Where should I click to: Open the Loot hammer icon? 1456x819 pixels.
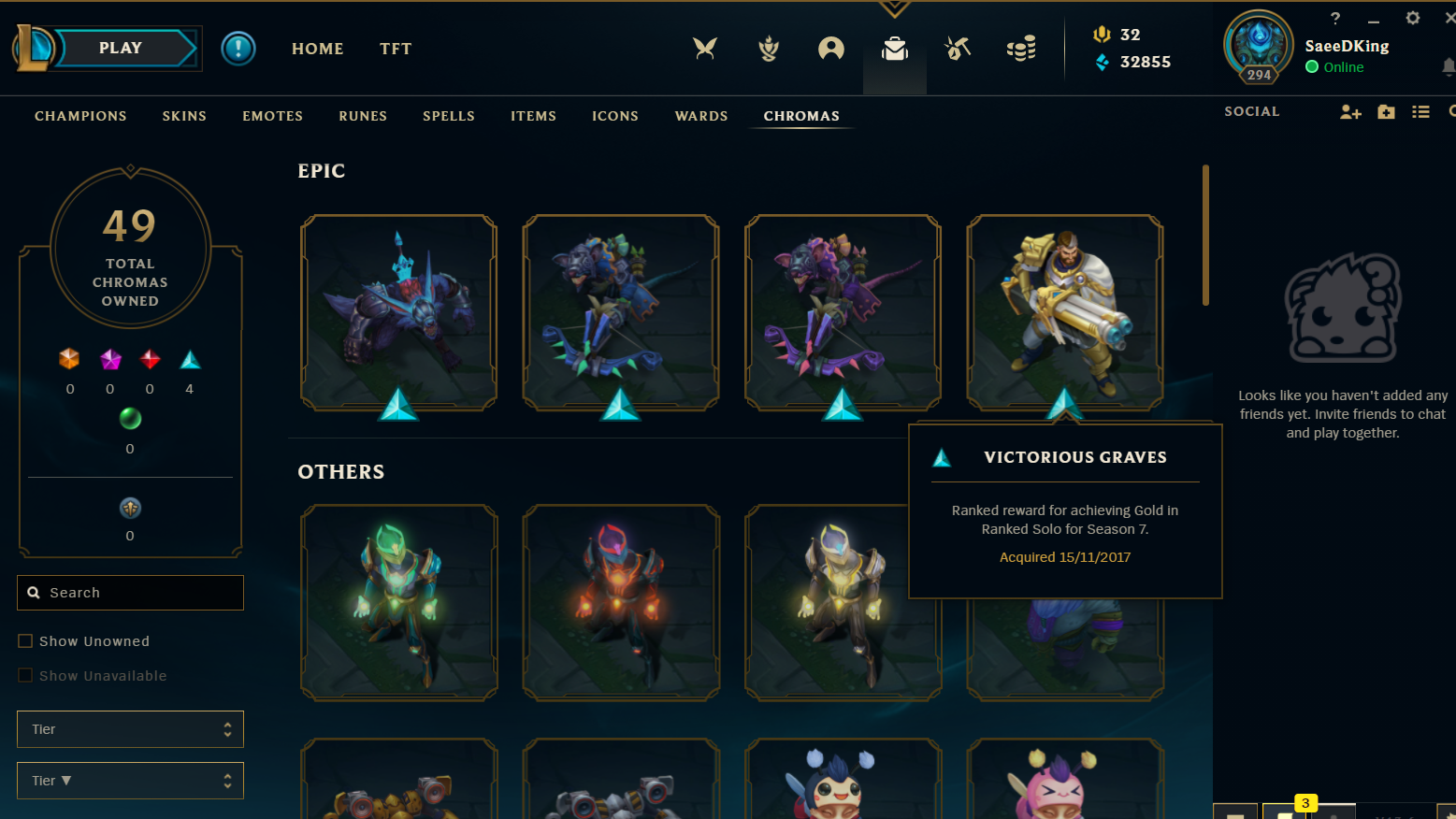(x=958, y=49)
